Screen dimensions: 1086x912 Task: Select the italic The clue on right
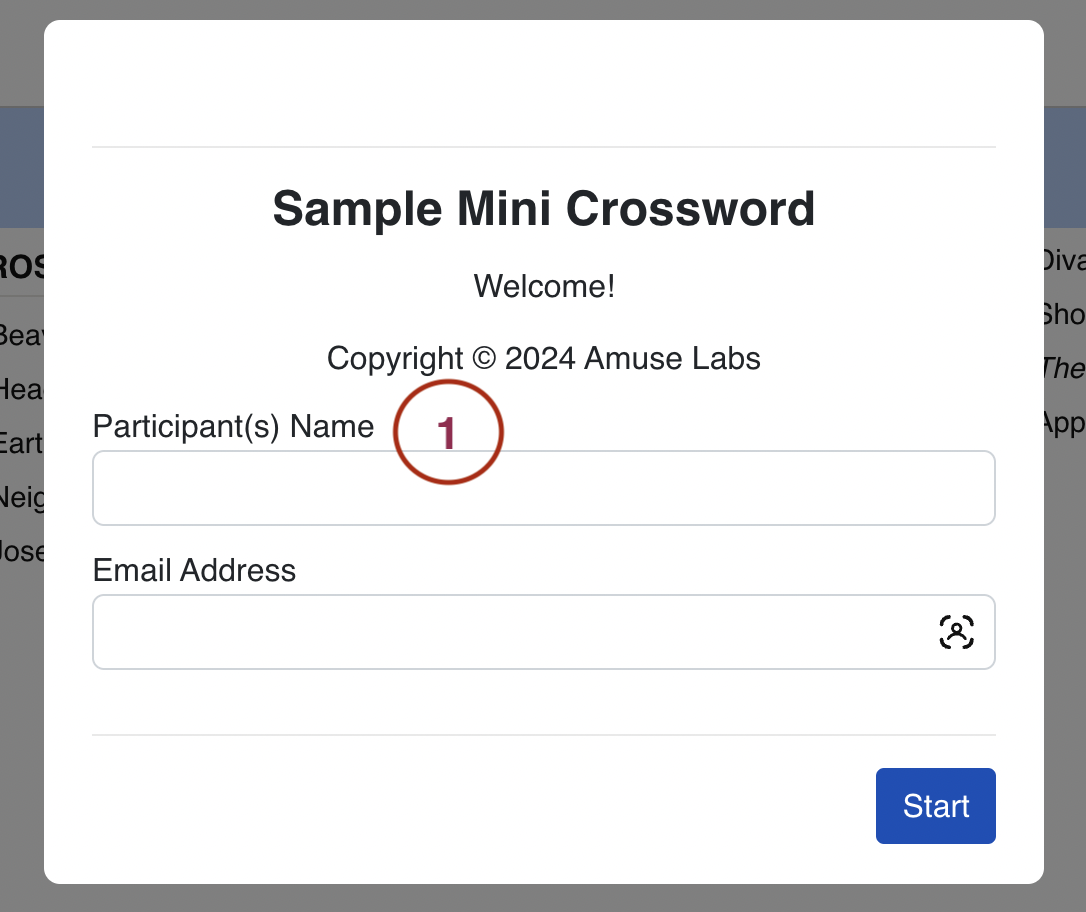point(1065,369)
